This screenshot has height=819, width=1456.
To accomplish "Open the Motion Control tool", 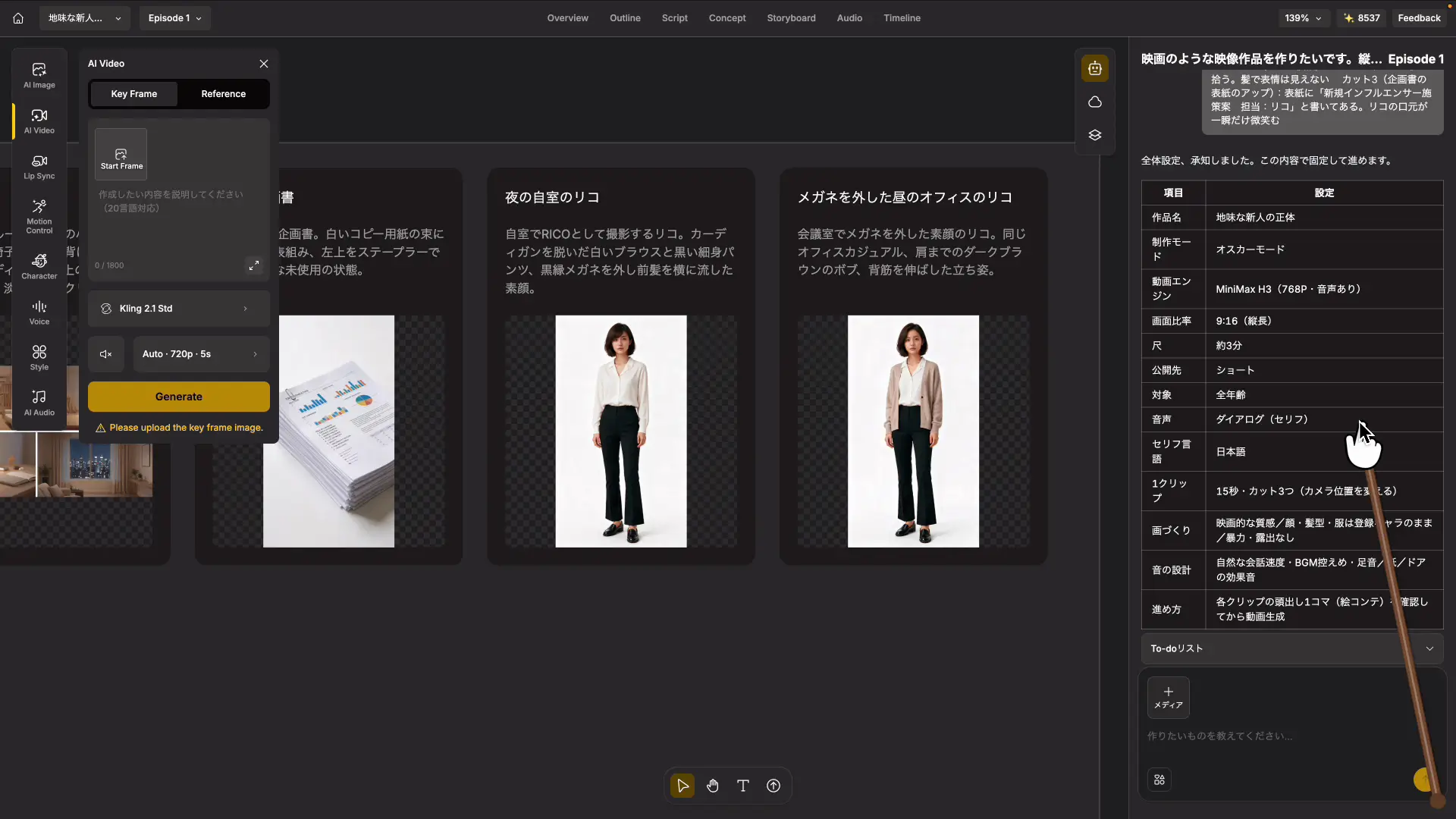I will 39,216.
